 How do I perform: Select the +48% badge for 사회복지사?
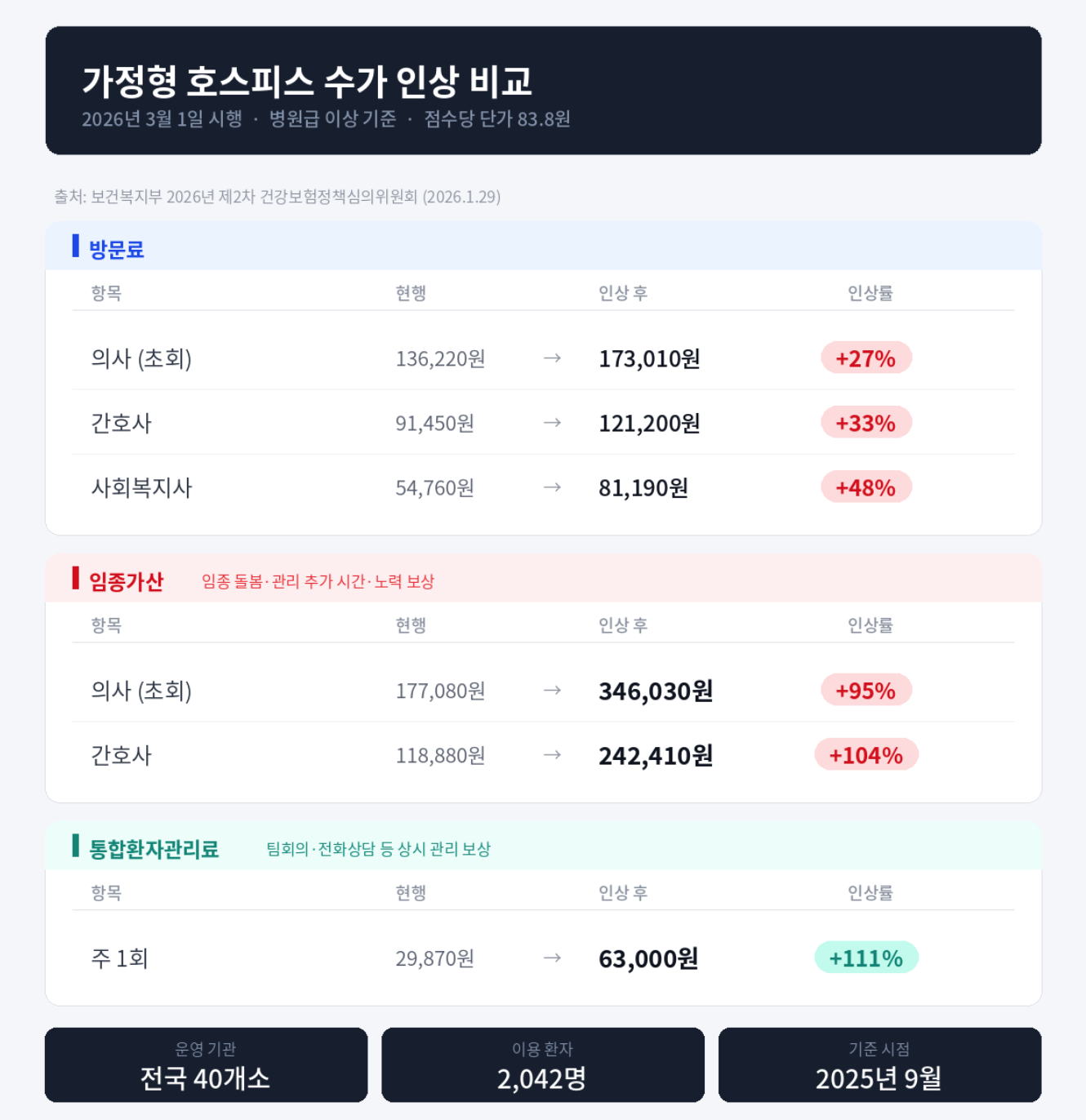pos(866,487)
